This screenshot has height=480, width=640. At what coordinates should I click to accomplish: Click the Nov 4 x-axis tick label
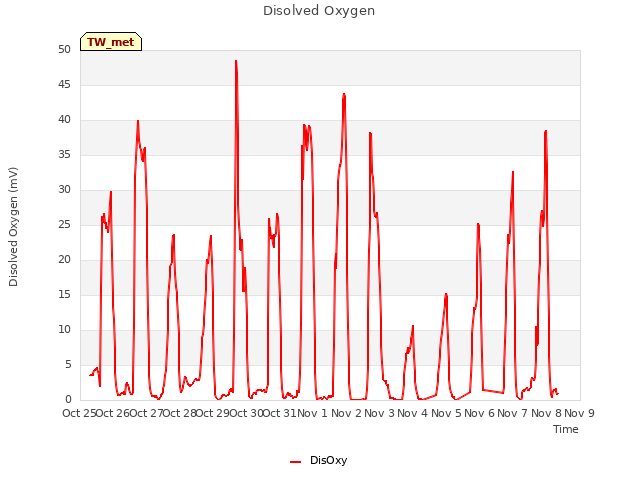pos(412,413)
